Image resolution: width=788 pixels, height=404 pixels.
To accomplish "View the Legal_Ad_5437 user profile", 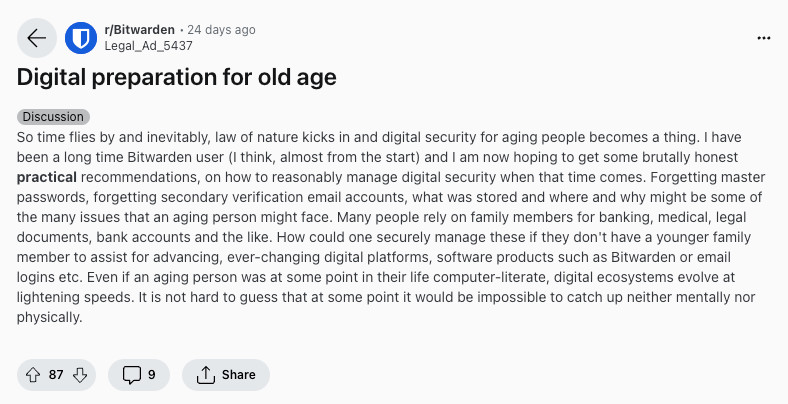I will [148, 46].
